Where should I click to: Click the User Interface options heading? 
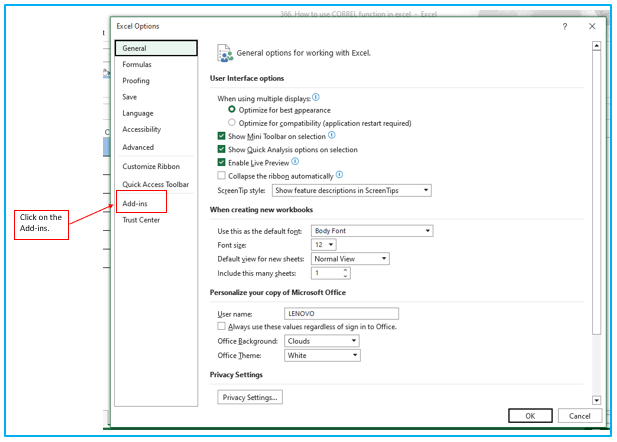click(247, 78)
